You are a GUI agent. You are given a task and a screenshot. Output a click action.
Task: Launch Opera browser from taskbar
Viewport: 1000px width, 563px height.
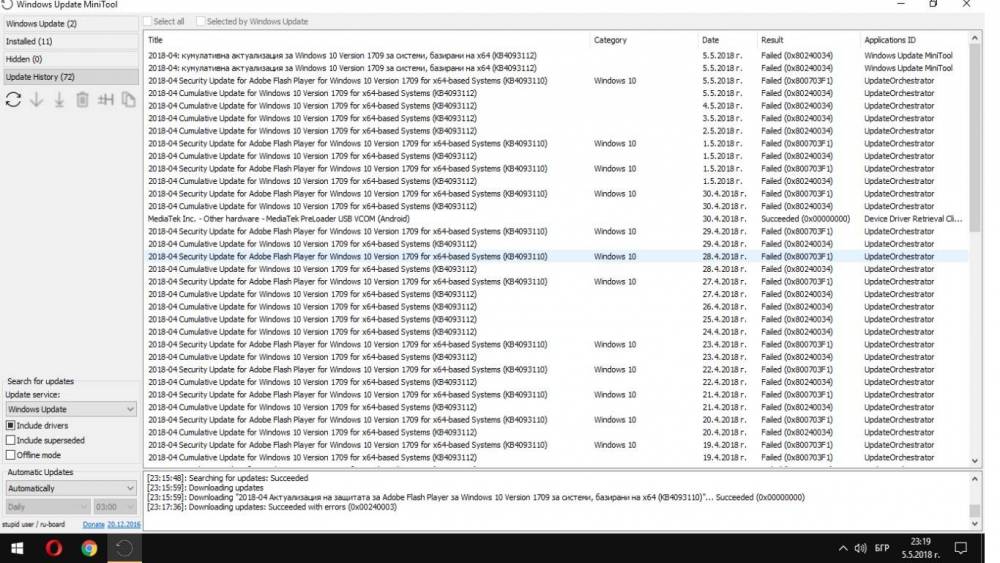54,548
